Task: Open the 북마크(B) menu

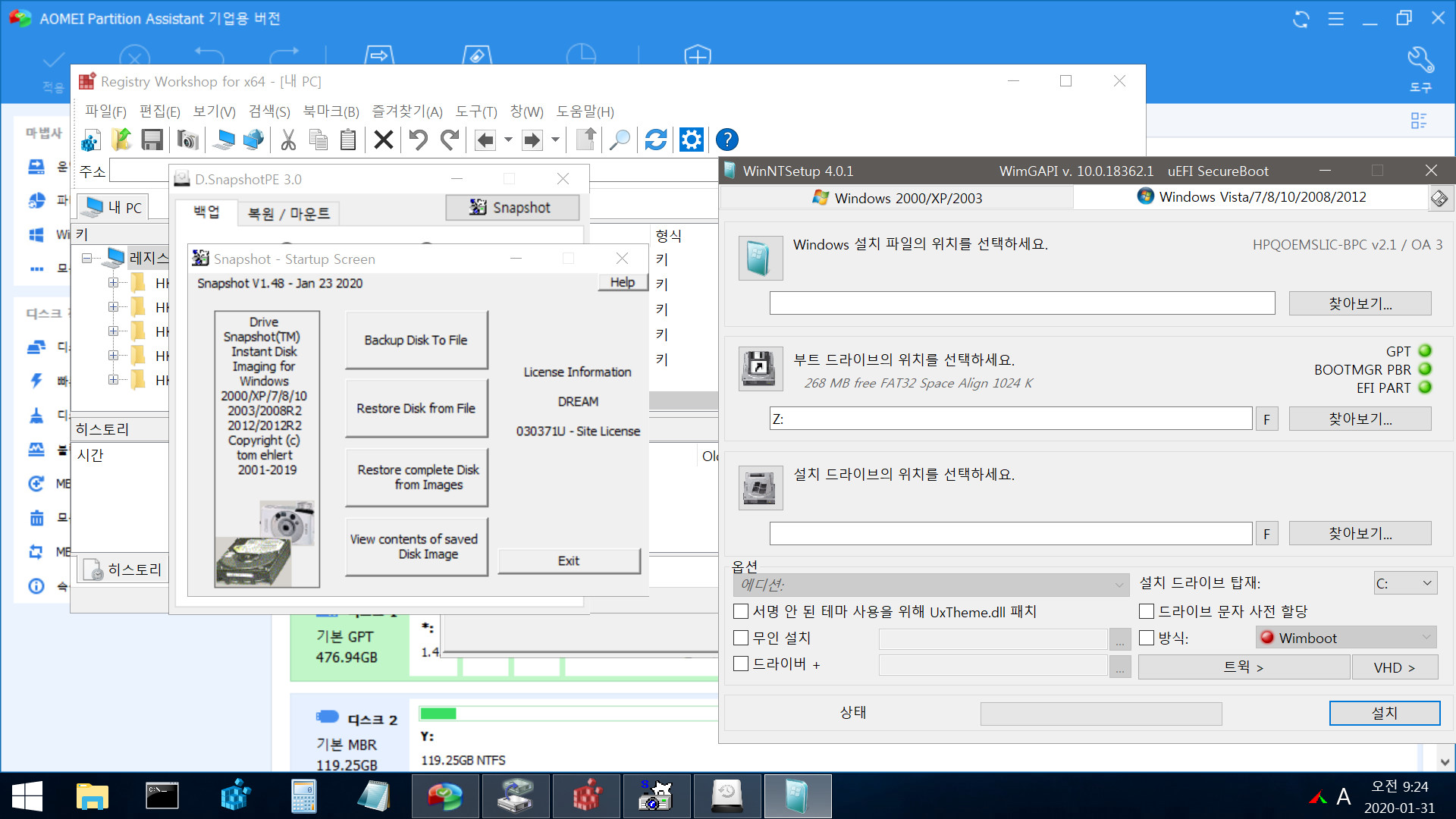Action: [x=331, y=111]
